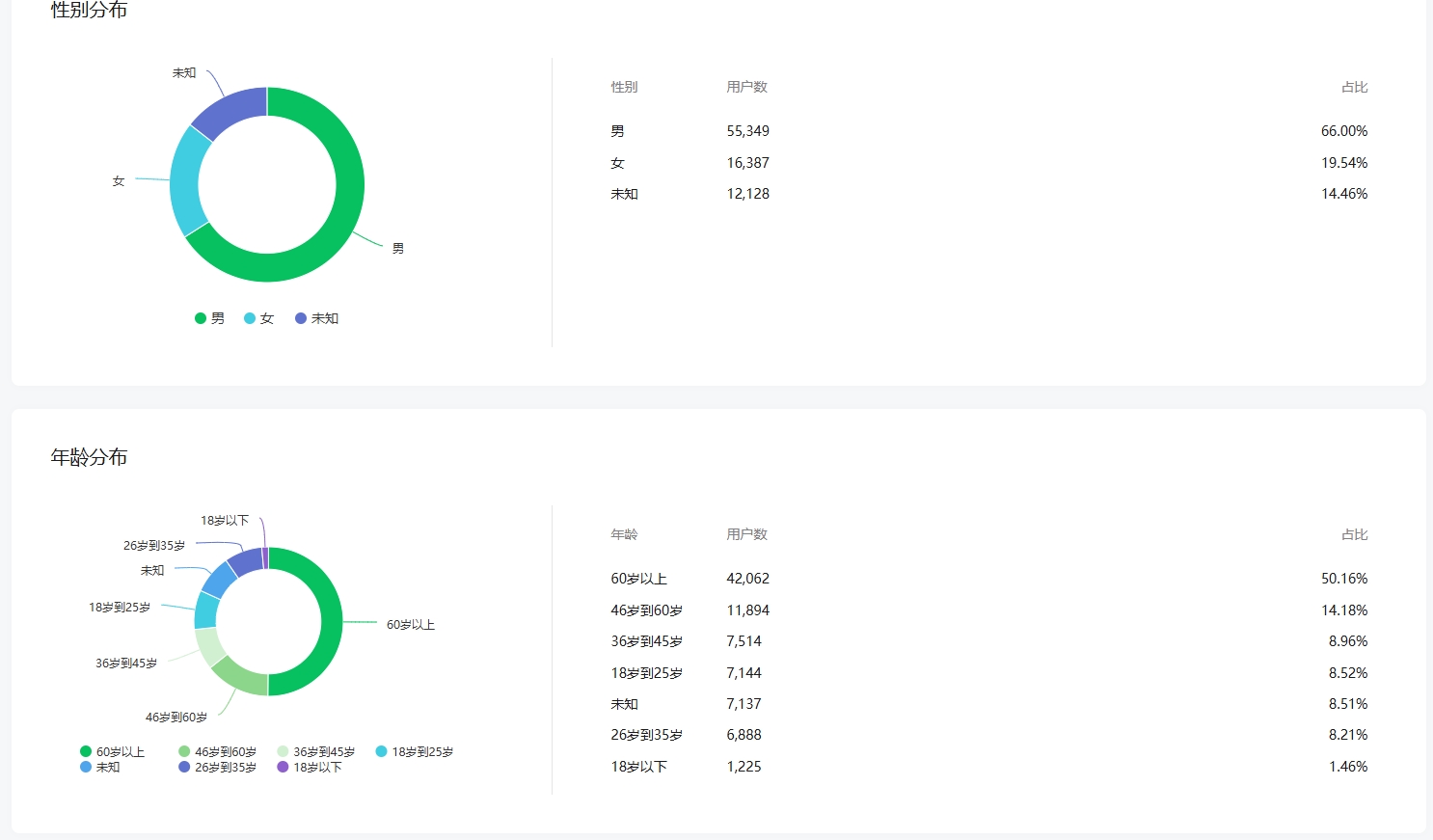Toggle the 36岁到45岁 legend item
Image resolution: width=1433 pixels, height=840 pixels.
[316, 752]
